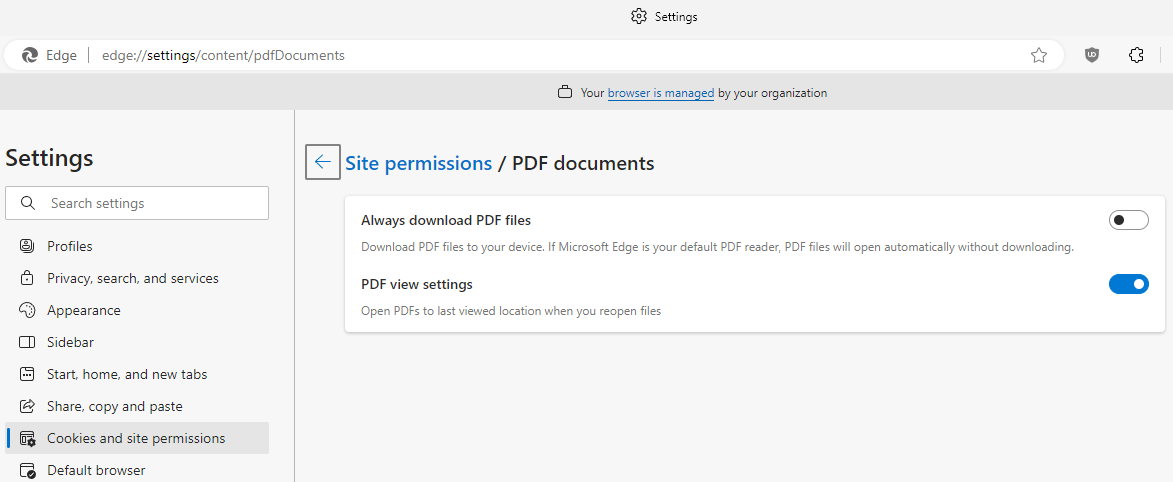The width and height of the screenshot is (1173, 482).
Task: Add page to favorites with star icon
Action: click(1038, 55)
